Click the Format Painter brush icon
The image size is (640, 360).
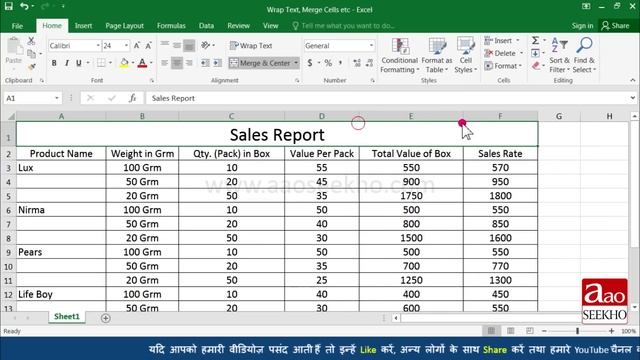31,67
